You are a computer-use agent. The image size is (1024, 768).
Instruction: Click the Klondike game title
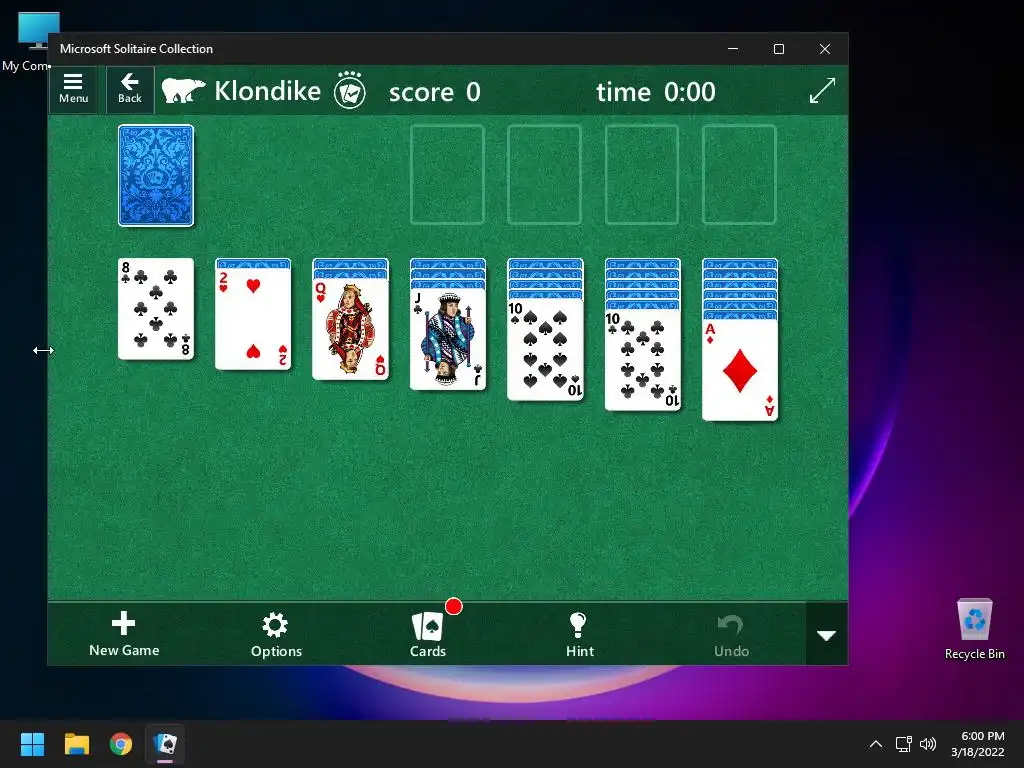(267, 91)
